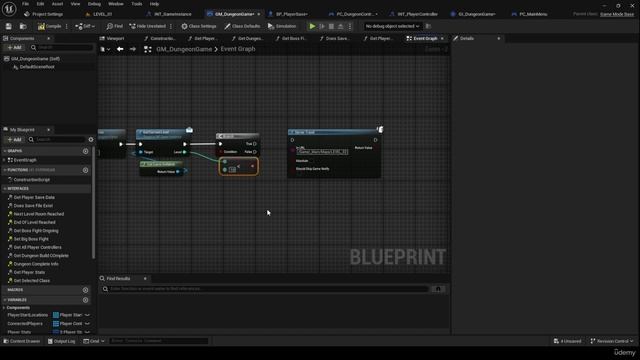
Task: Open the play options three-dot menu
Action: pos(350,26)
